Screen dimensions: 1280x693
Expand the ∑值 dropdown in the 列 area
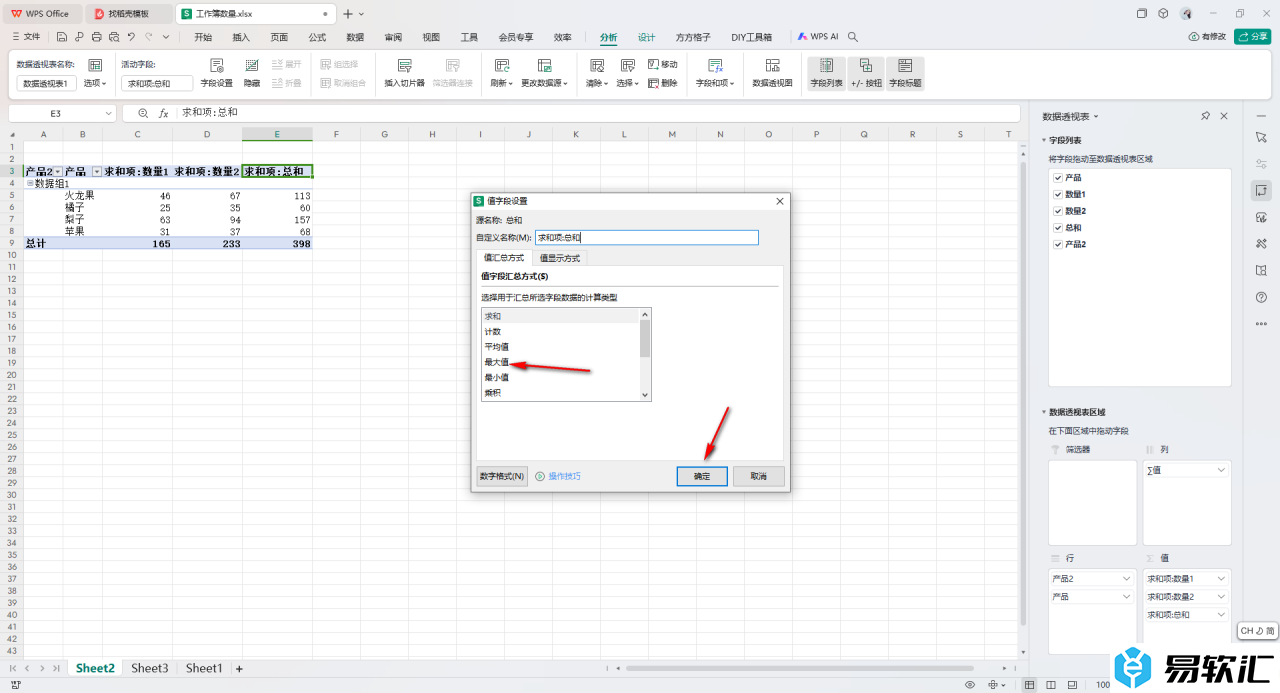pos(1221,470)
